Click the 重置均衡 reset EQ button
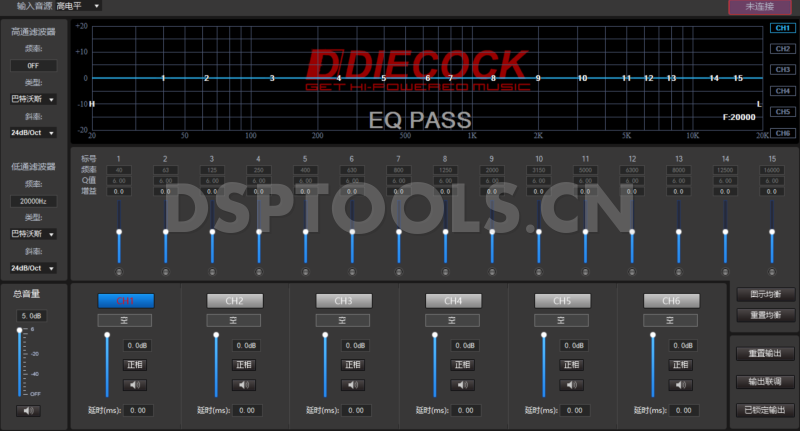Viewport: 800px width, 431px height. click(765, 315)
